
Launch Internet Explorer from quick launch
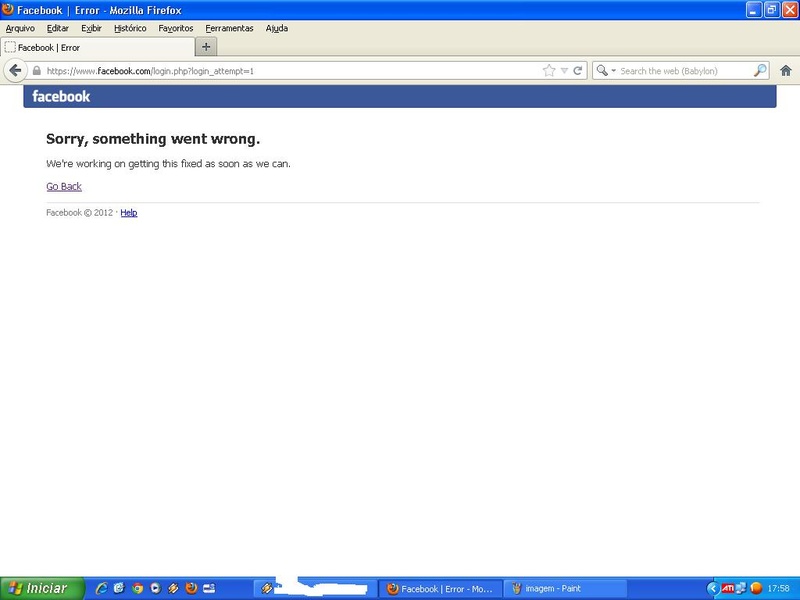pyautogui.click(x=102, y=588)
